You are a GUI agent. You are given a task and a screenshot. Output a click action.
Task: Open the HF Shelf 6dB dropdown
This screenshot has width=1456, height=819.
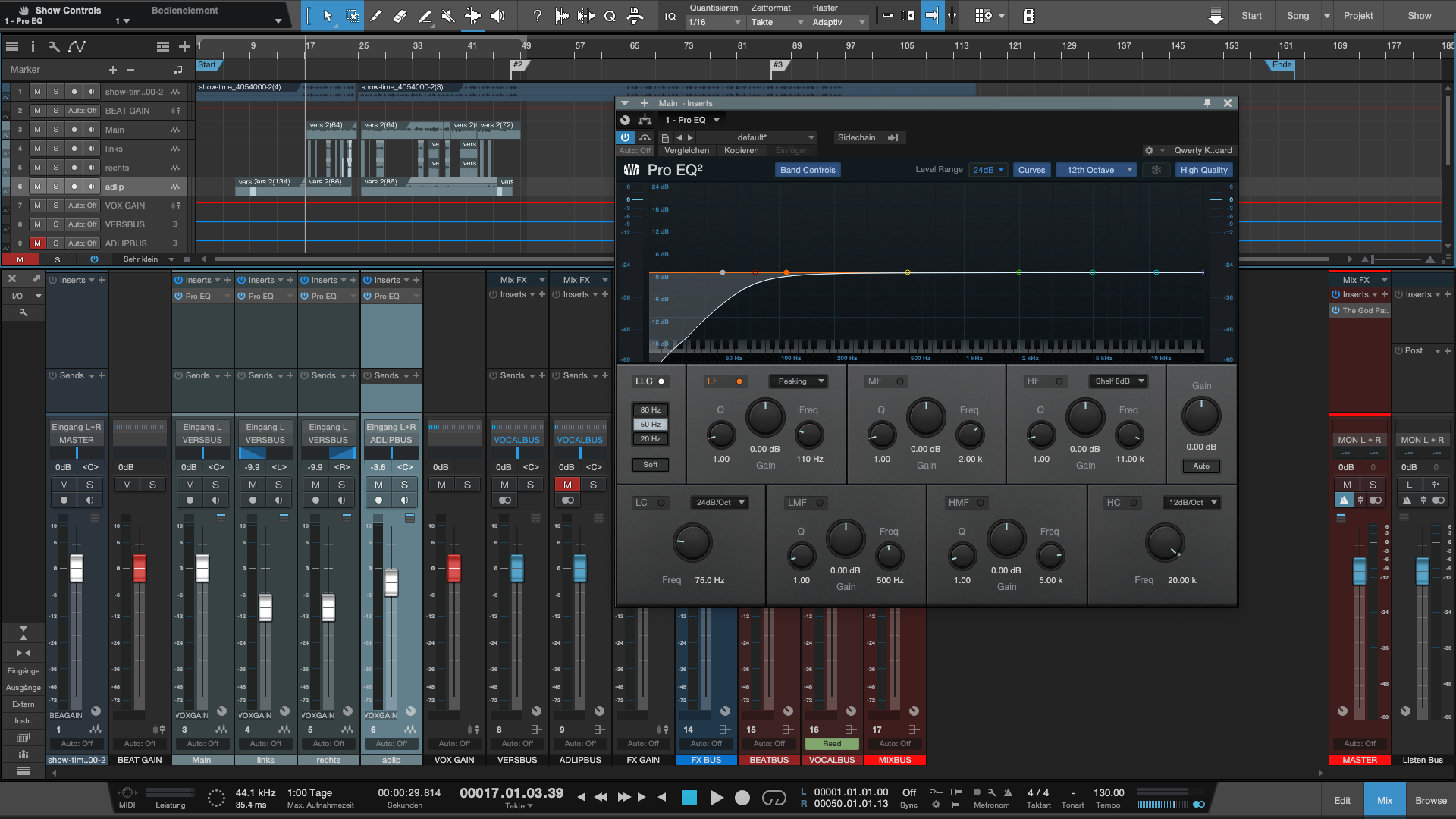1118,381
